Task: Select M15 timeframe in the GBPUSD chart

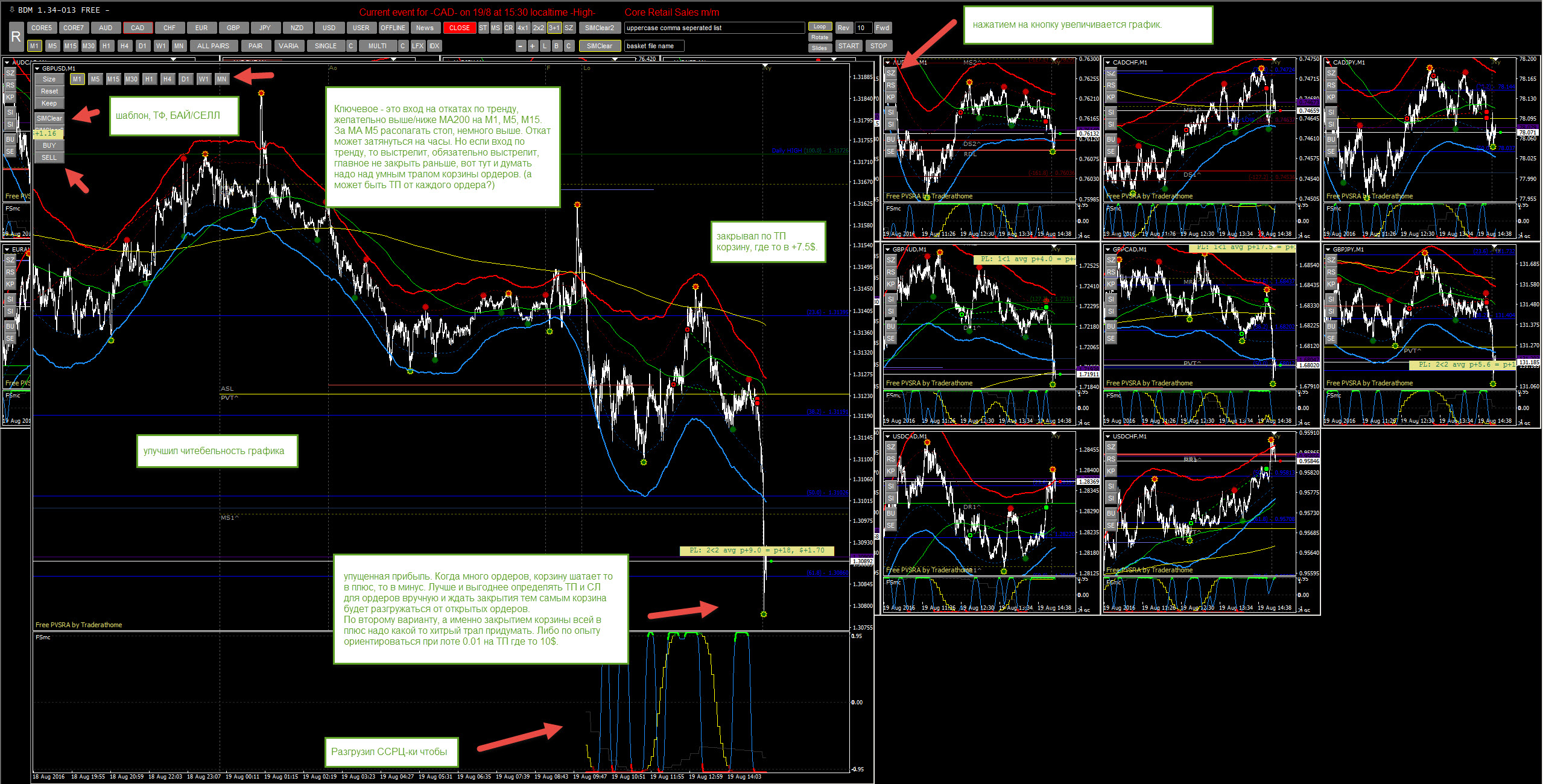Action: point(113,79)
